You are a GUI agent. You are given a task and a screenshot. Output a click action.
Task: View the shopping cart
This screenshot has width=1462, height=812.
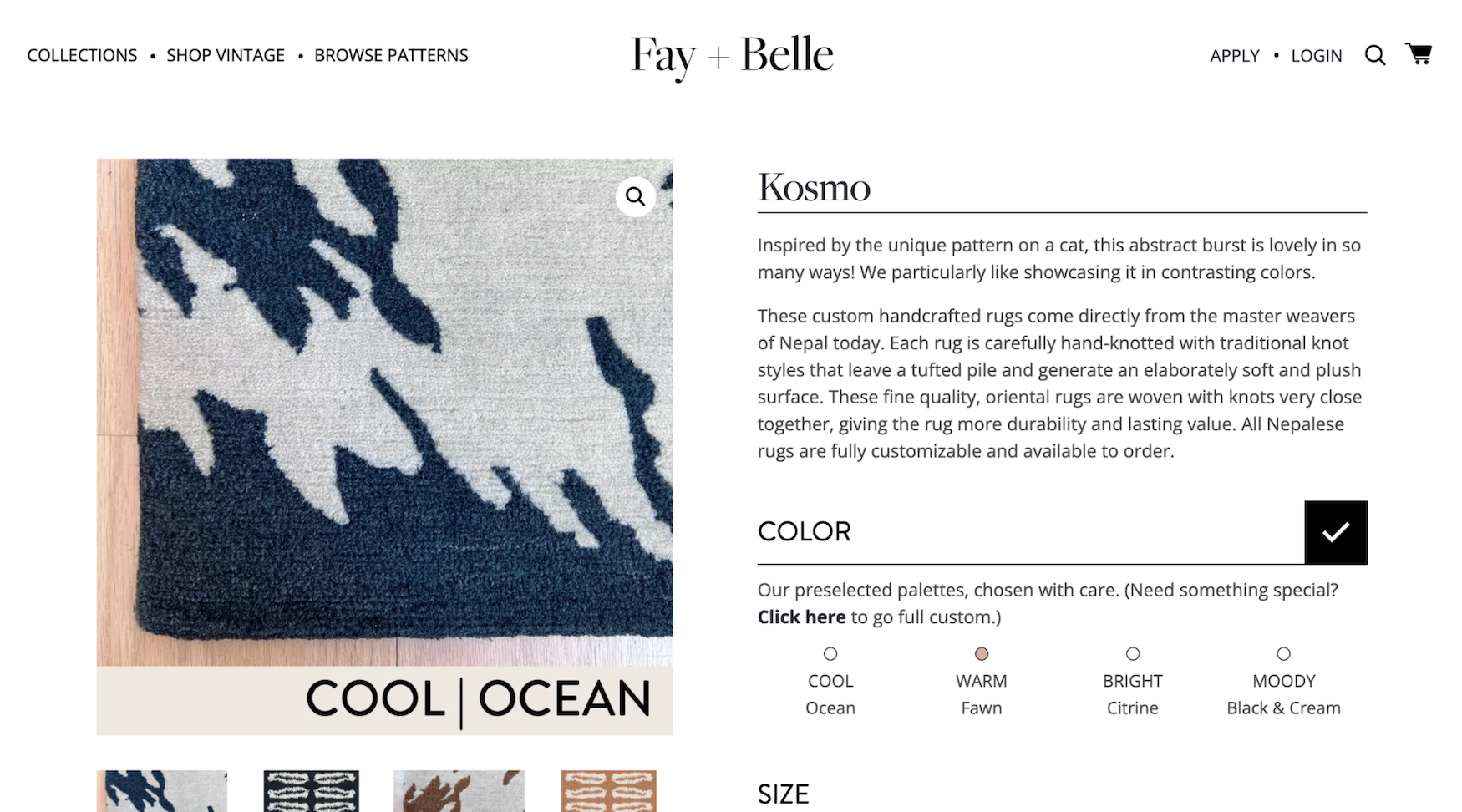[1419, 53]
